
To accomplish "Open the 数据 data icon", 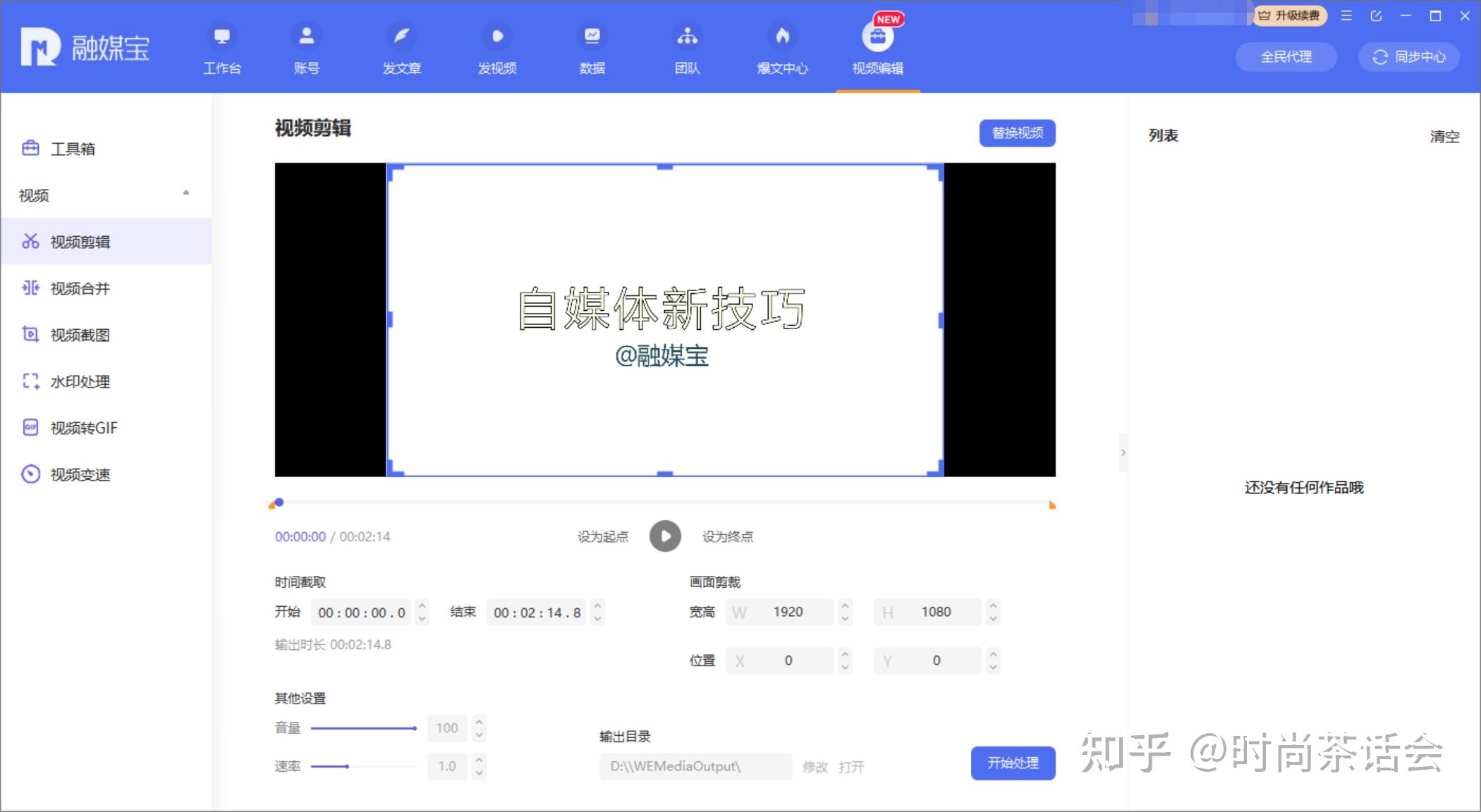I will 592,36.
